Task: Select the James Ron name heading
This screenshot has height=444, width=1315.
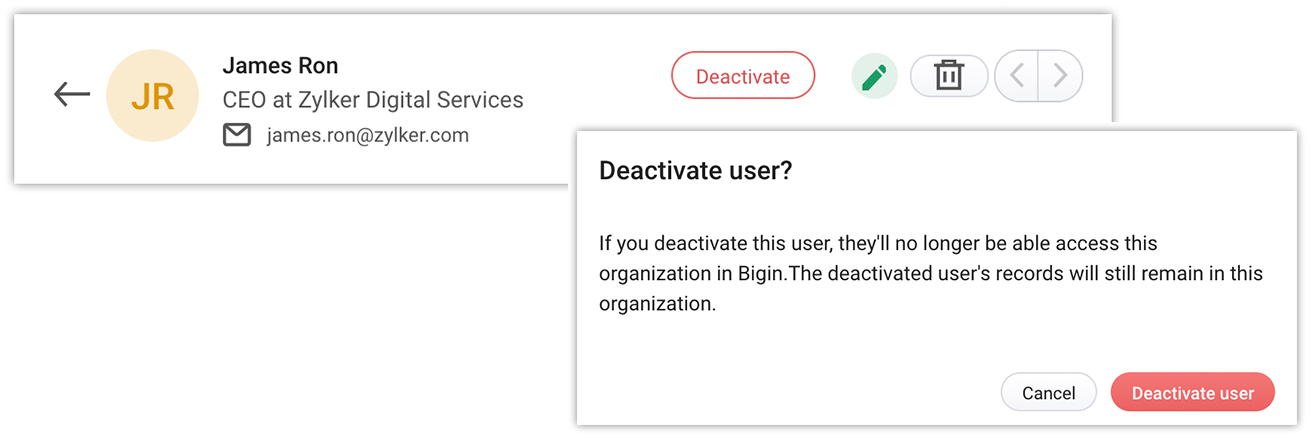Action: click(x=280, y=66)
